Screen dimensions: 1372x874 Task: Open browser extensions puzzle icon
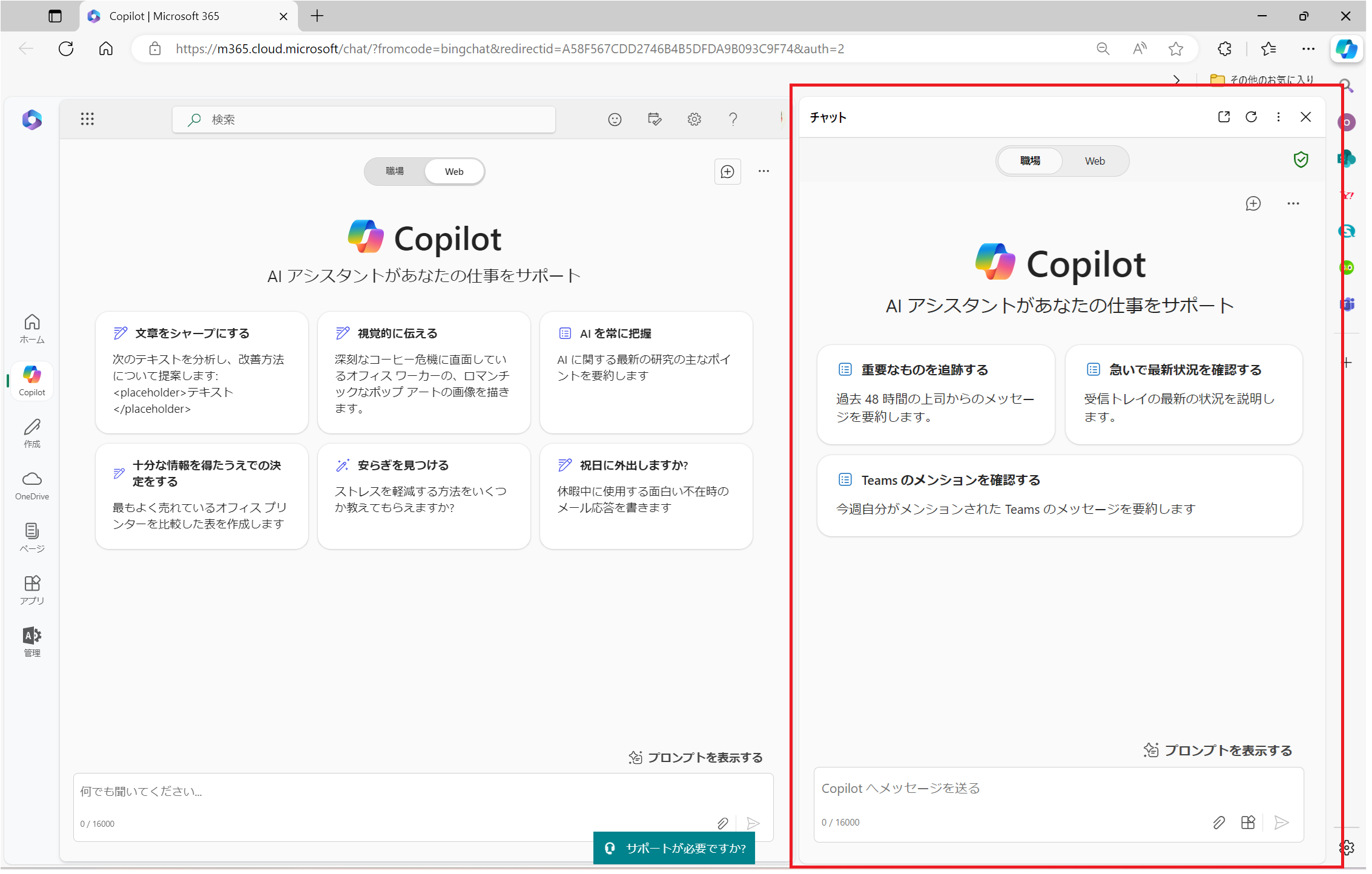1224,49
